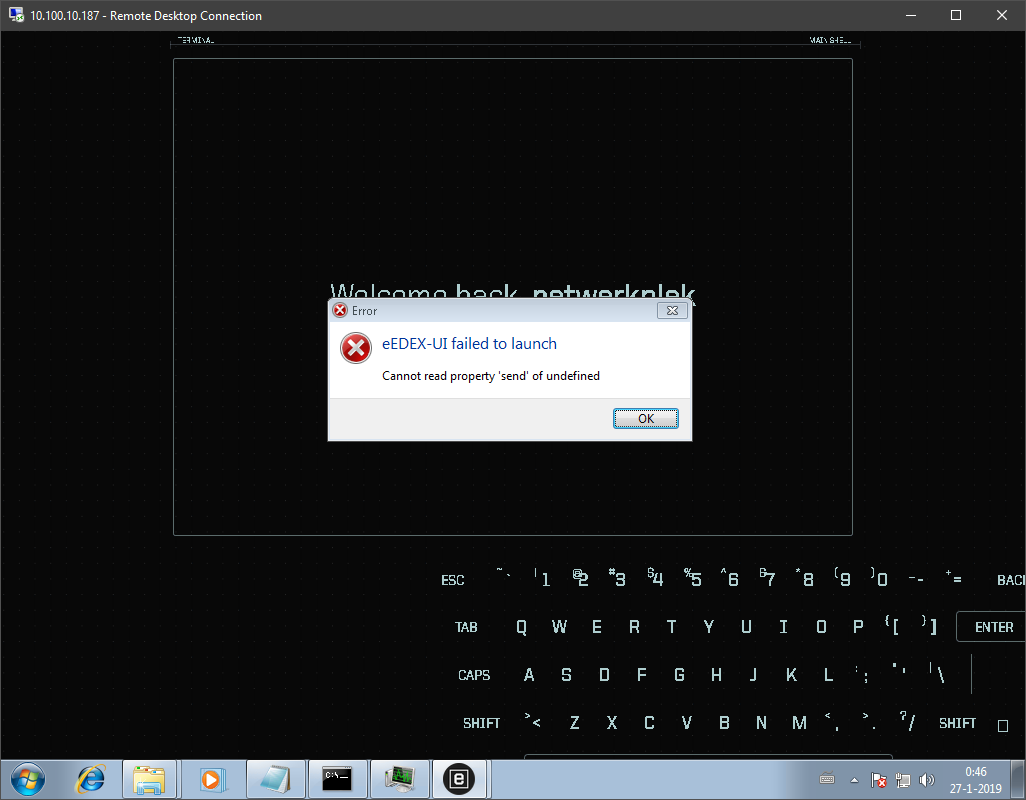This screenshot has height=800, width=1026.
Task: Click the network status icon in the tray
Action: click(x=902, y=779)
